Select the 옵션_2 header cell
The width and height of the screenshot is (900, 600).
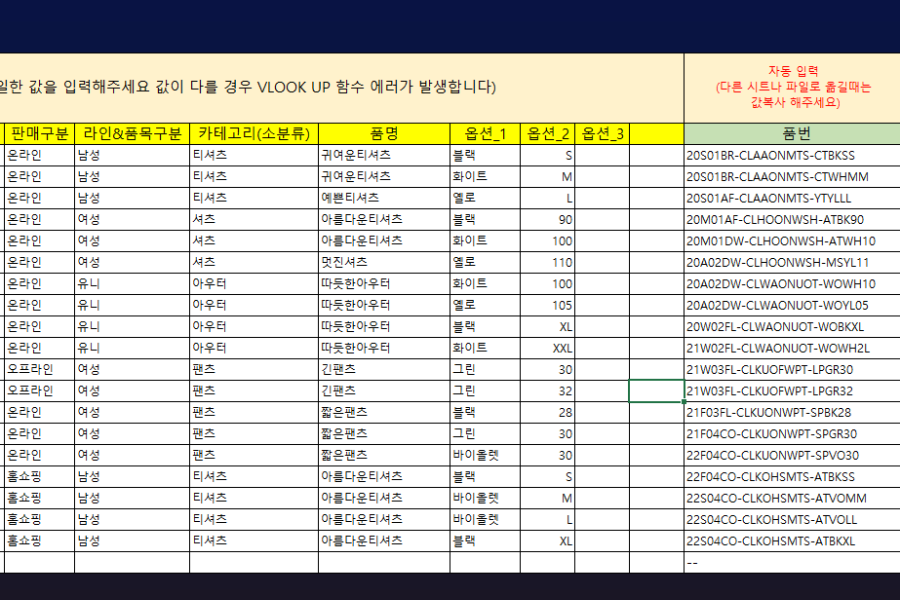pos(548,134)
